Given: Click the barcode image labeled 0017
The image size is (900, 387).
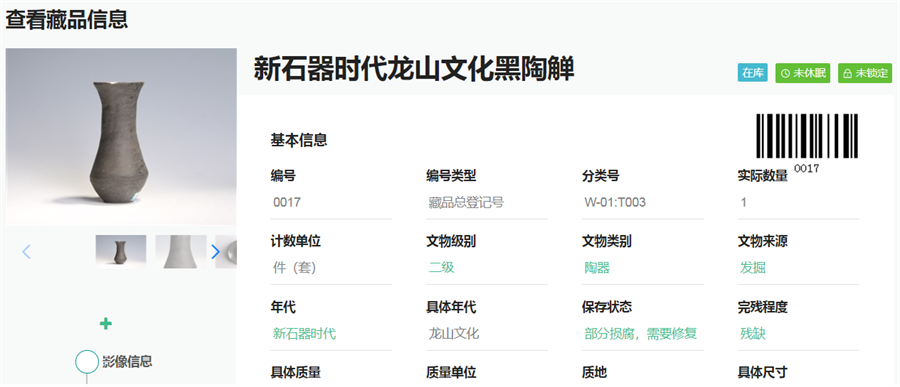Looking at the screenshot, I should [x=807, y=136].
